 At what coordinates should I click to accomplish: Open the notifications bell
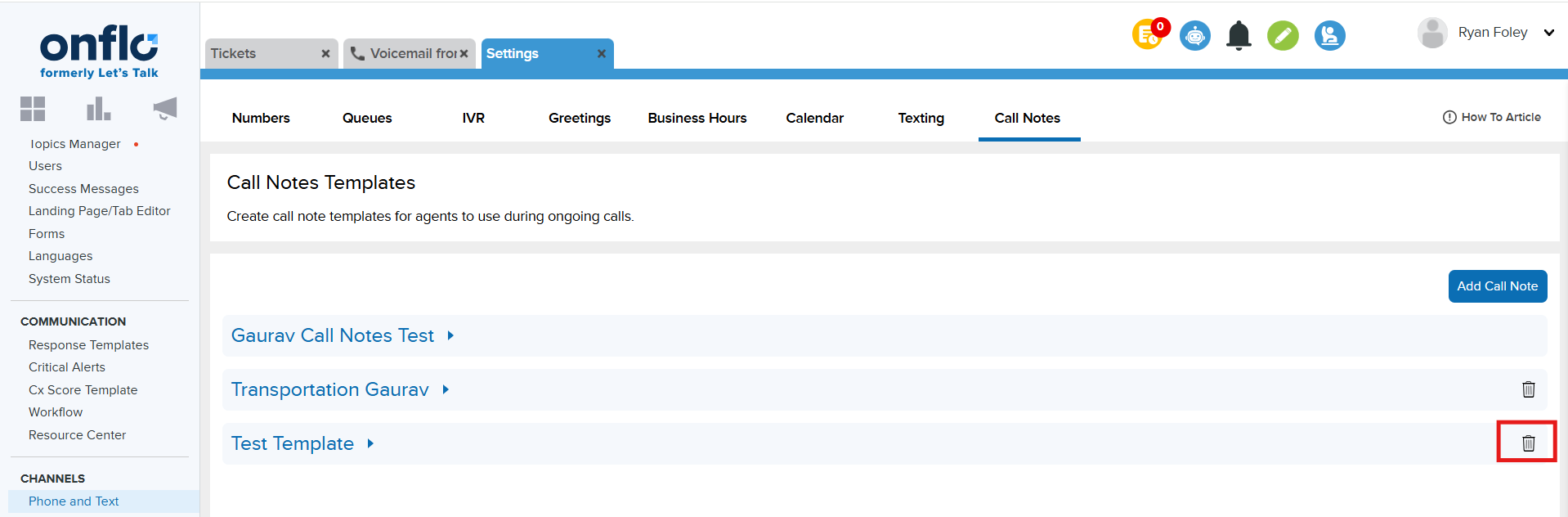[x=1239, y=35]
